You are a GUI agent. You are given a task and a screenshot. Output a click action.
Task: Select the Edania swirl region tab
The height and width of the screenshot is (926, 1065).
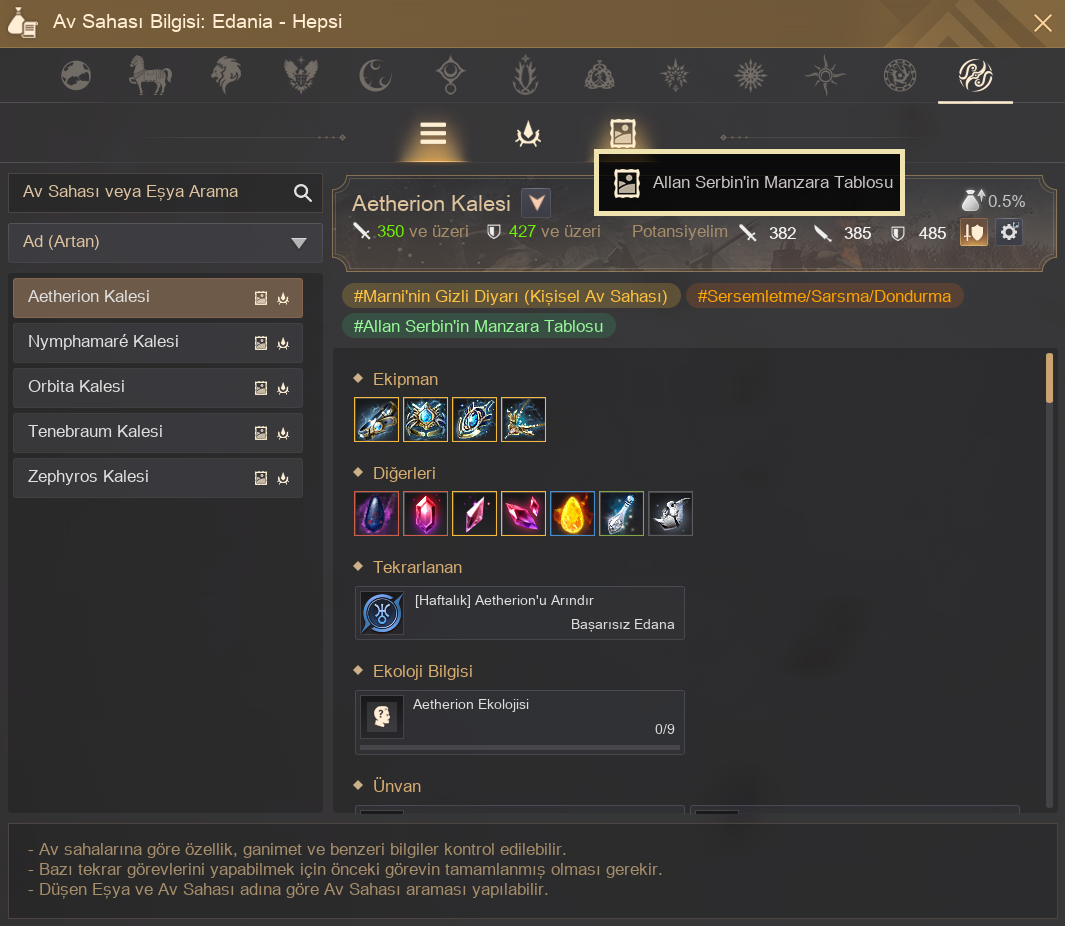(x=975, y=75)
